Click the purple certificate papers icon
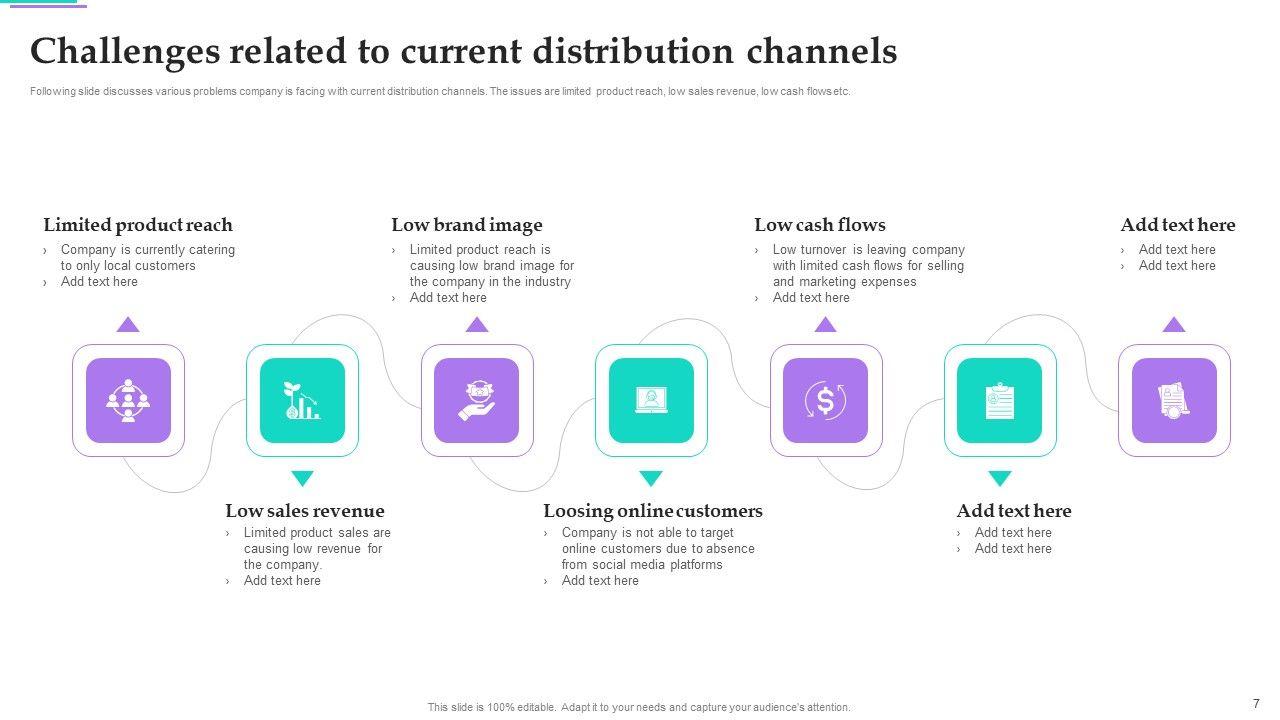1280x720 pixels. [x=1174, y=401]
